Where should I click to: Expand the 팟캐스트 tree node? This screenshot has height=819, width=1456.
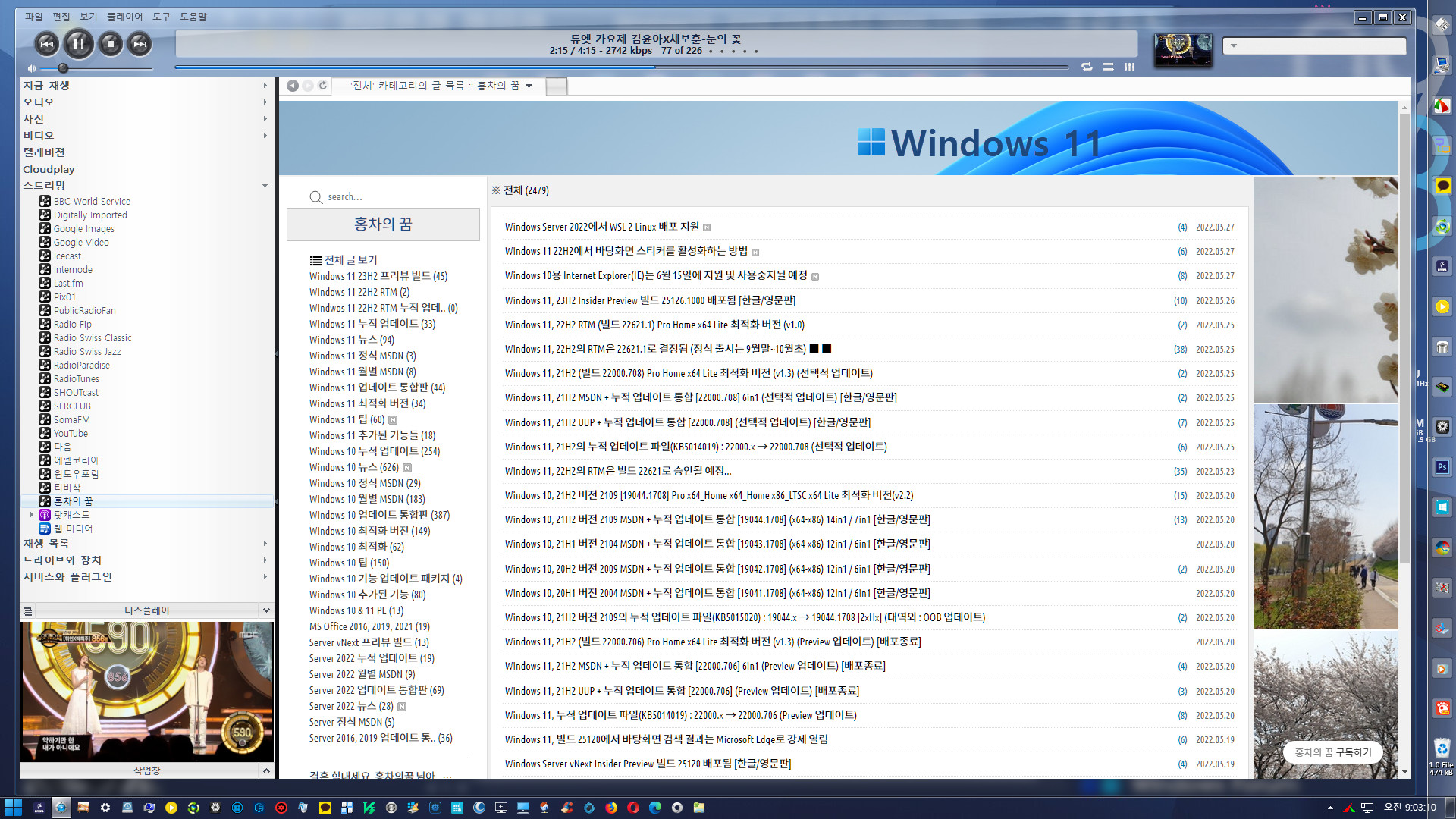(32, 515)
